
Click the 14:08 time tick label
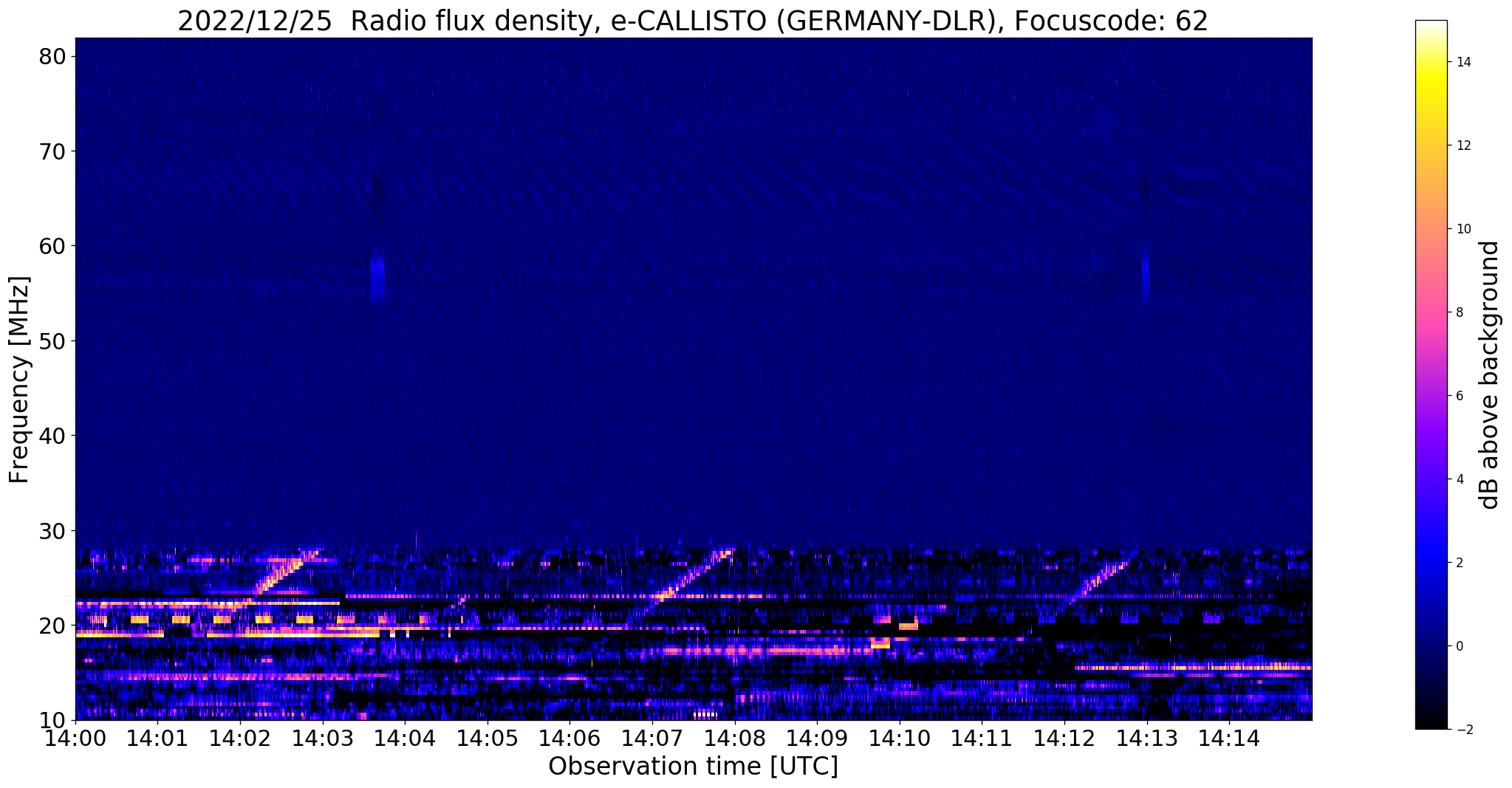(735, 738)
